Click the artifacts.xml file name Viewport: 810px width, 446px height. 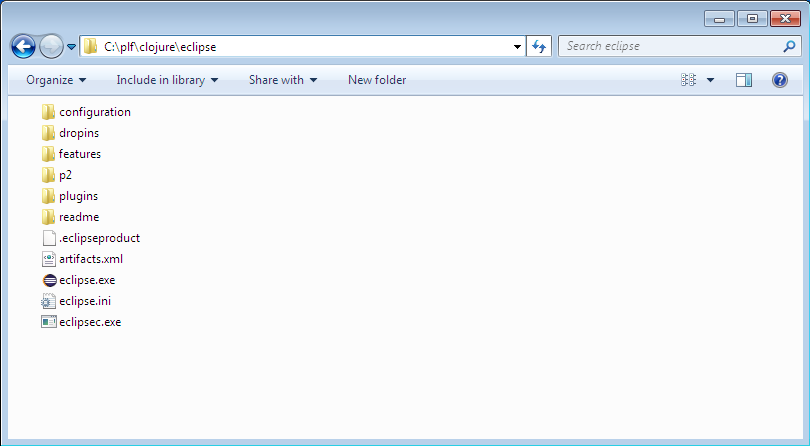pyautogui.click(x=91, y=259)
